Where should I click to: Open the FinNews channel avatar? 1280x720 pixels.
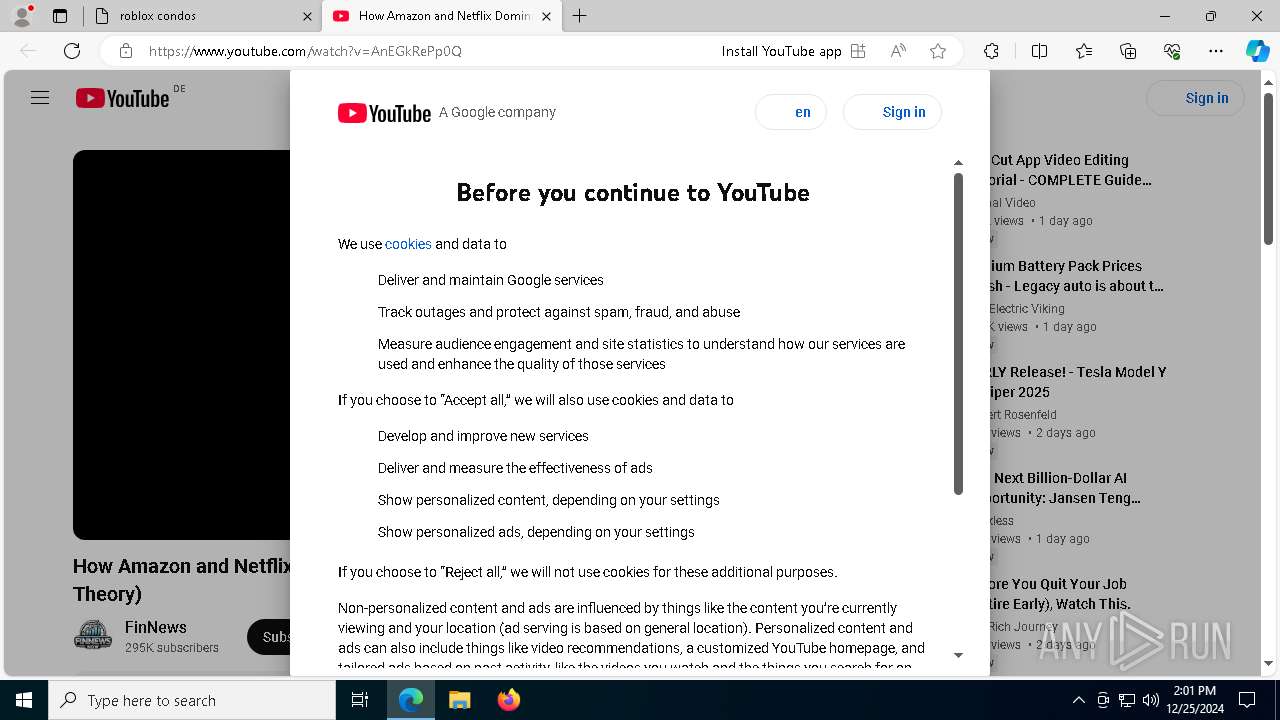point(93,636)
